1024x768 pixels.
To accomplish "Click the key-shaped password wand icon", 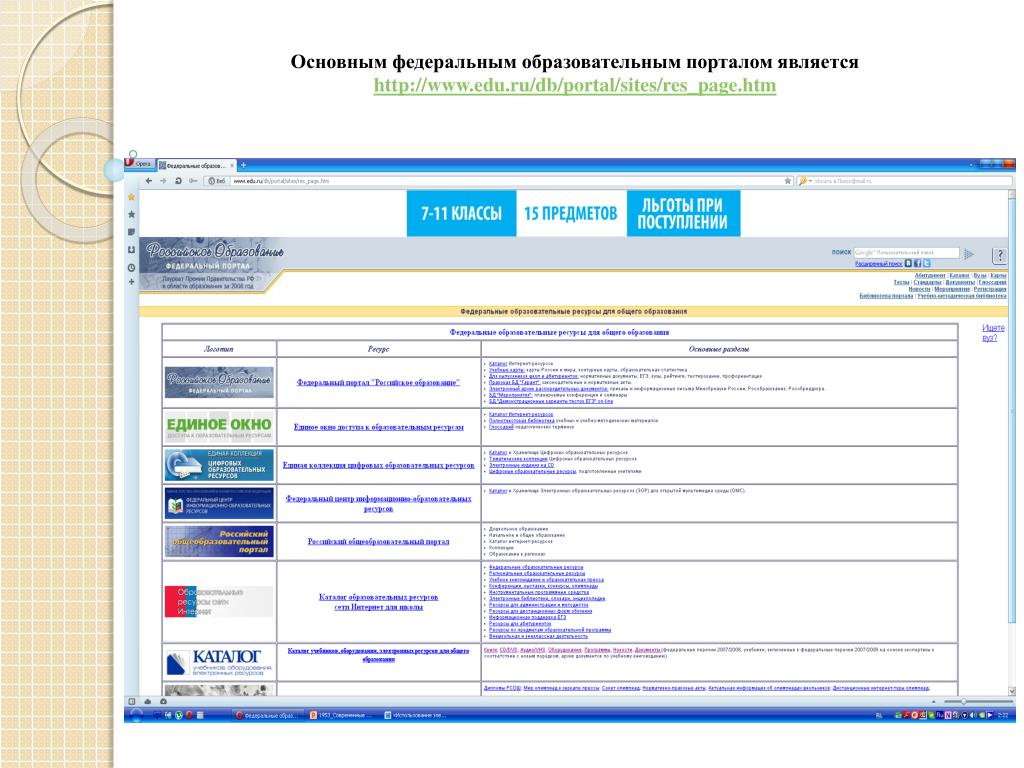I will [x=193, y=181].
